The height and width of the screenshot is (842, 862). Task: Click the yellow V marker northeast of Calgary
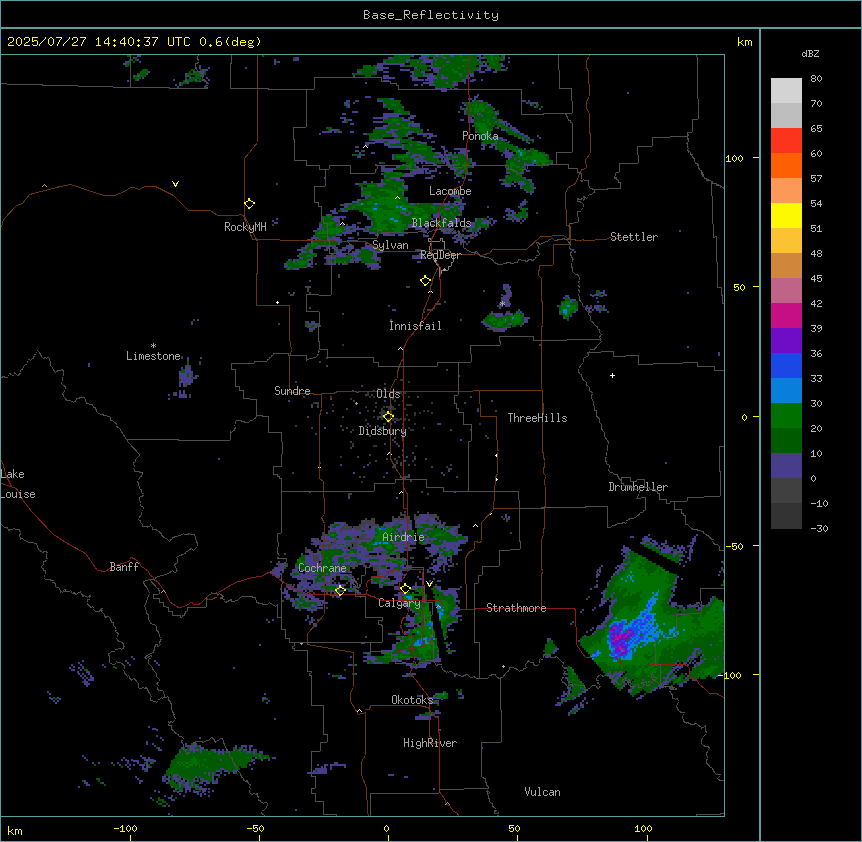pyautogui.click(x=429, y=584)
